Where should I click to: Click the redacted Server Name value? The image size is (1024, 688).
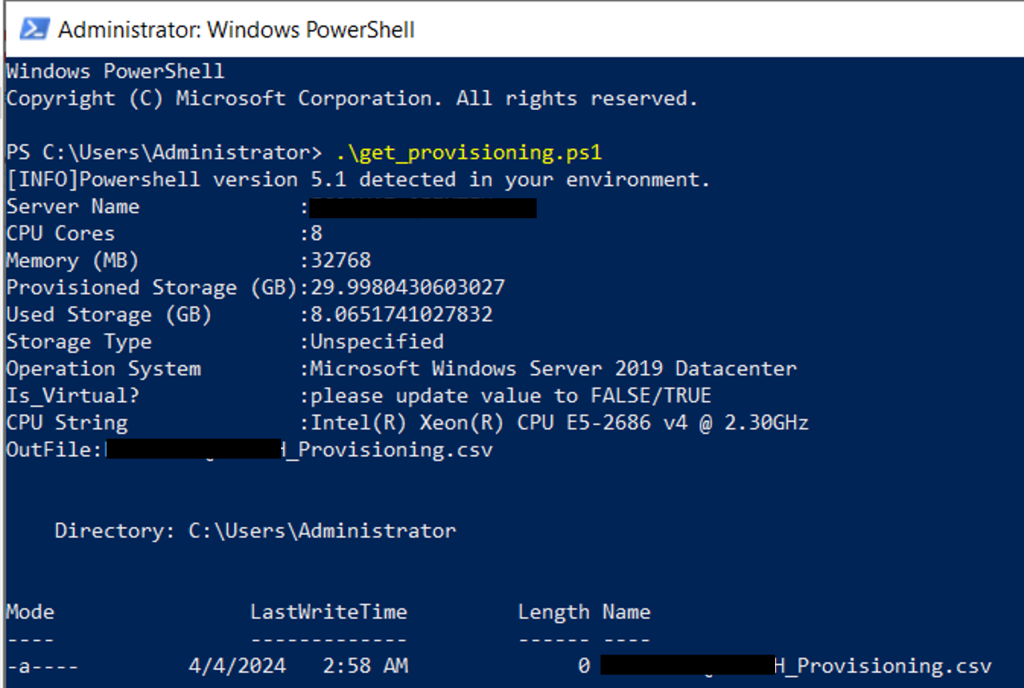coord(423,208)
